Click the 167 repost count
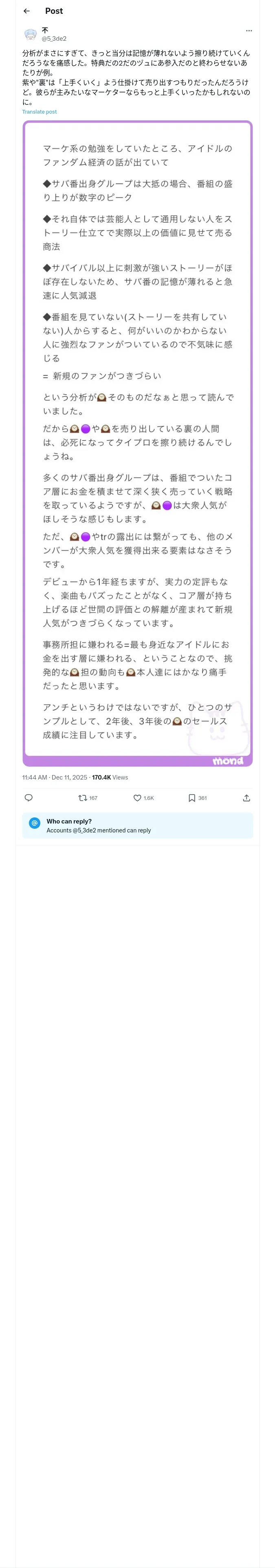The width and height of the screenshot is (275, 1568). pyautogui.click(x=93, y=798)
